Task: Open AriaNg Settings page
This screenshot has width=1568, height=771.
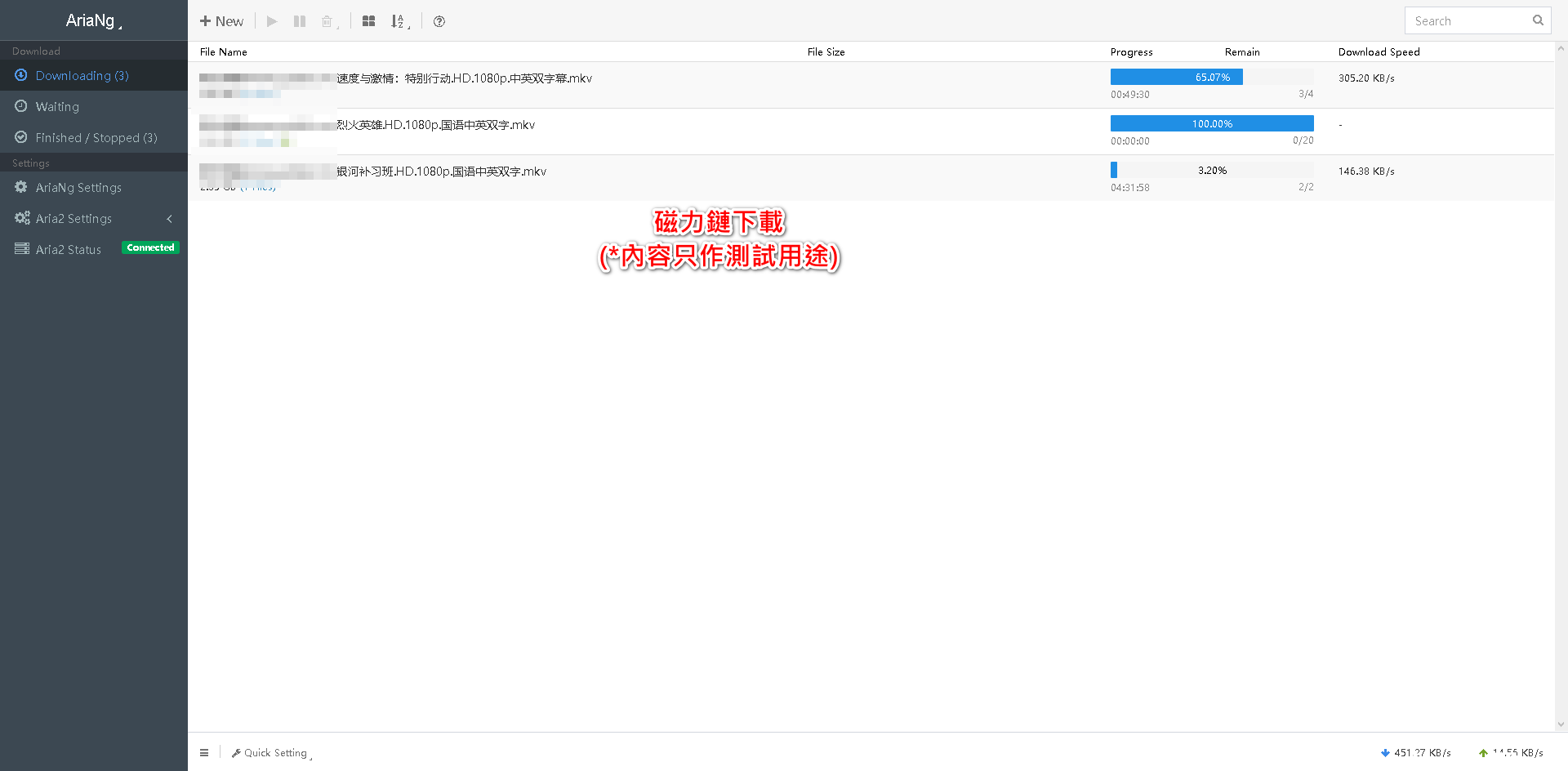Action: point(78,187)
